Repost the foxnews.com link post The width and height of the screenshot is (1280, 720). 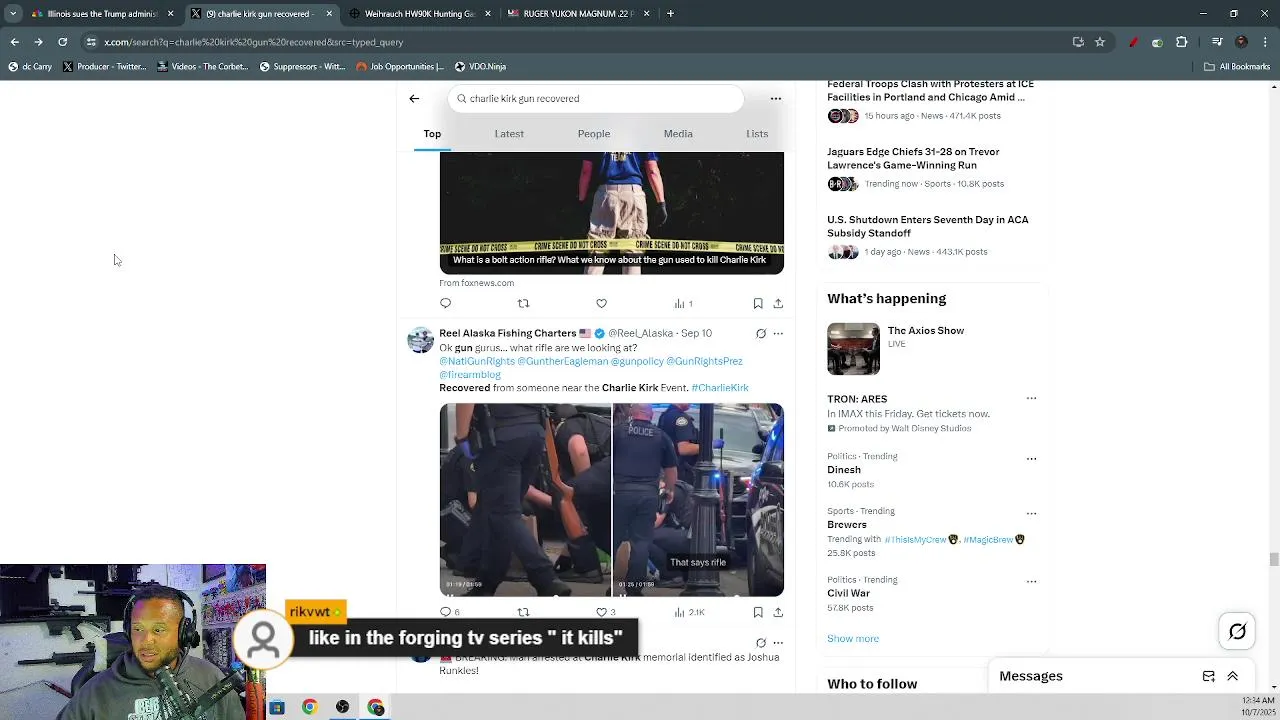(523, 303)
